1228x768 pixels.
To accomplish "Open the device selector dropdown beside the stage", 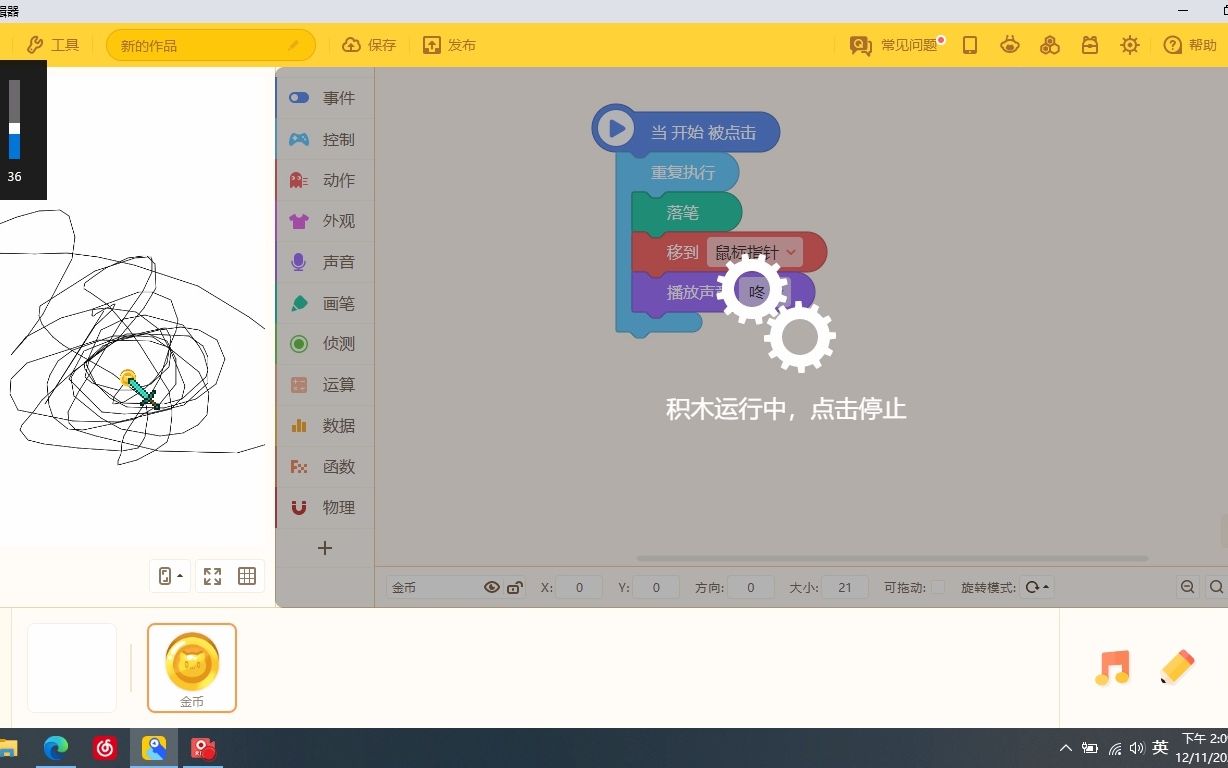I will (x=169, y=576).
